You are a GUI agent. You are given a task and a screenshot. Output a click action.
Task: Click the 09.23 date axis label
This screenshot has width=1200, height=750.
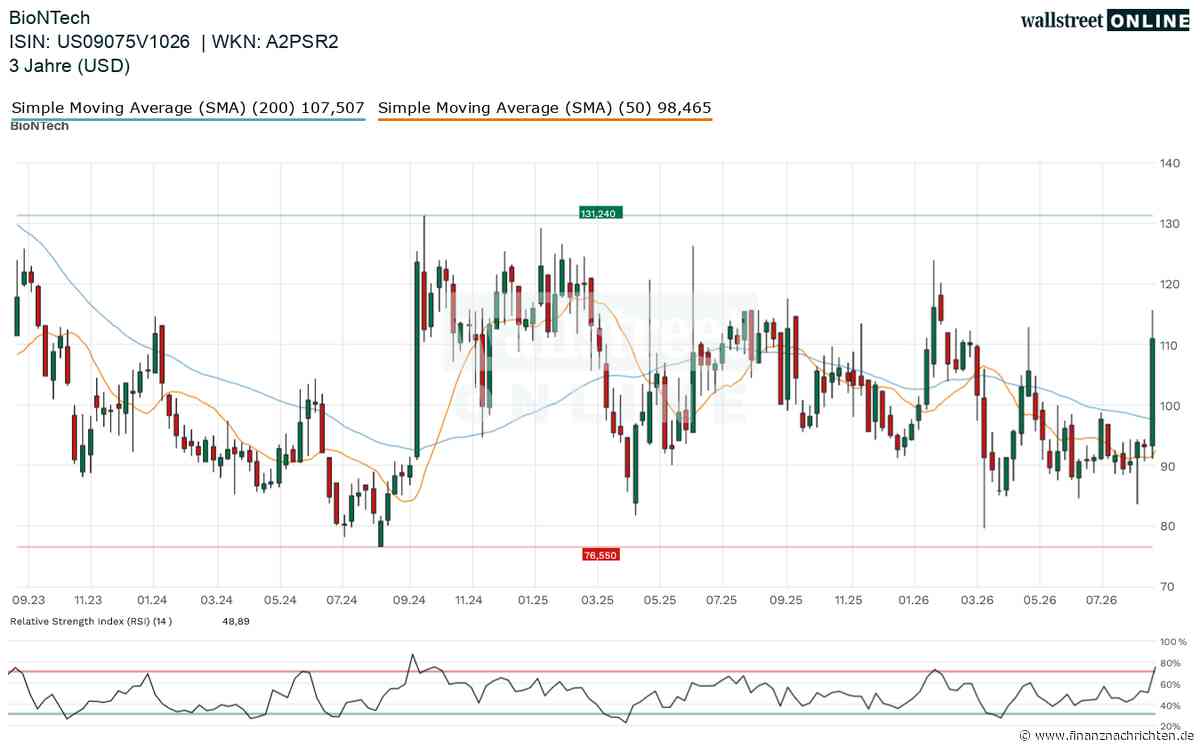pos(27,600)
